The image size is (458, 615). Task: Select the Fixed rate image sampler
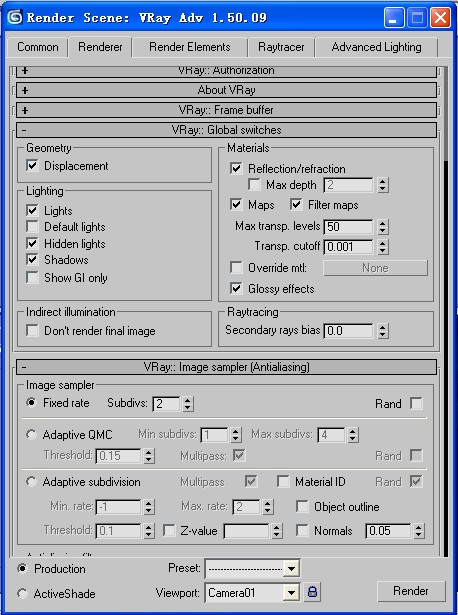[31, 403]
